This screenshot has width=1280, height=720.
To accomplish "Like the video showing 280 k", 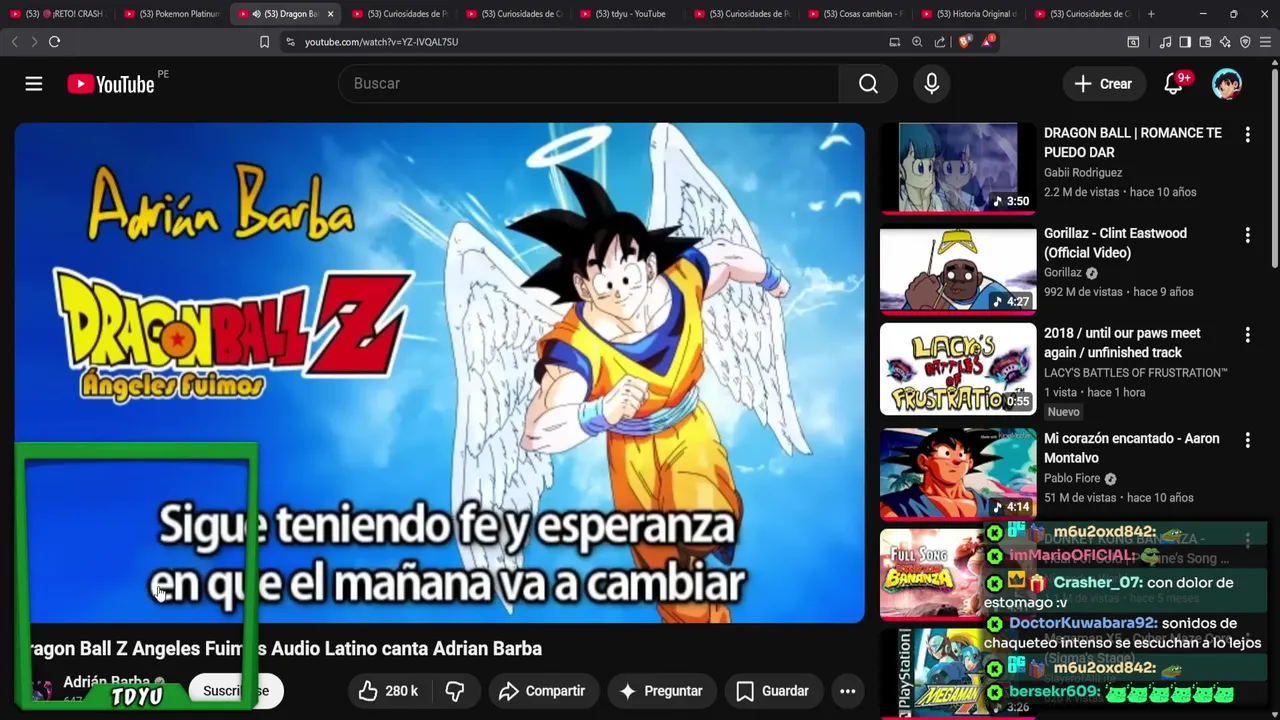I will [x=389, y=691].
